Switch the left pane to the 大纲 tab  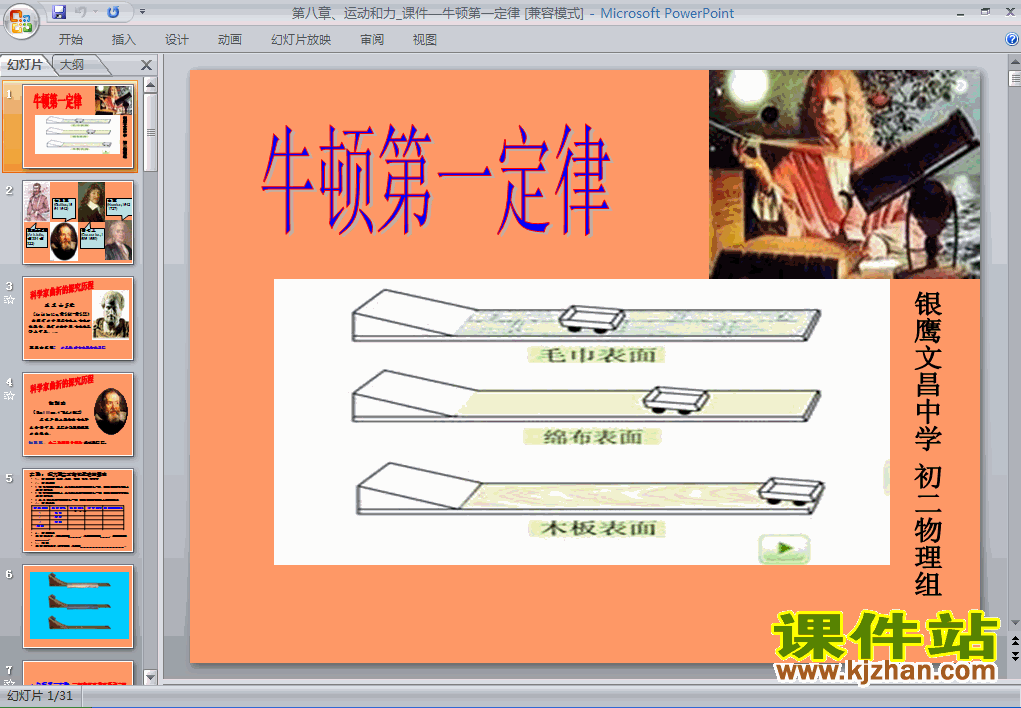point(72,64)
